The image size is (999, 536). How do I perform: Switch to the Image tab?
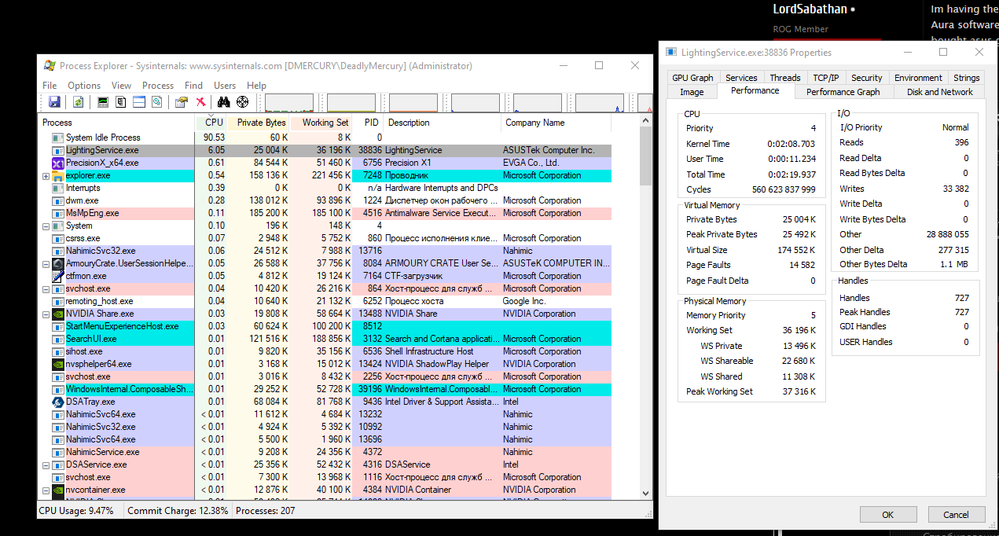click(691, 92)
